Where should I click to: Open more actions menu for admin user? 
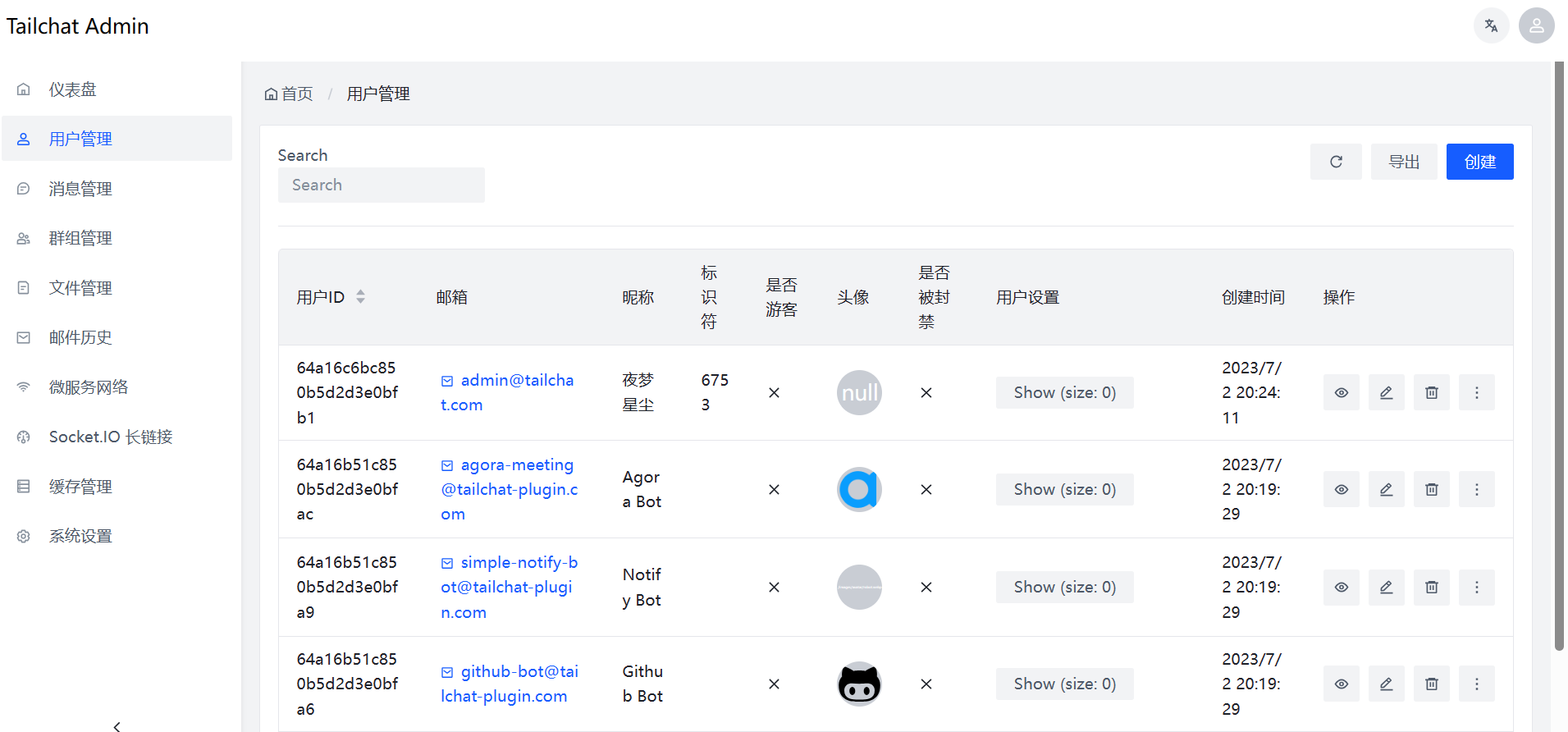pos(1476,393)
